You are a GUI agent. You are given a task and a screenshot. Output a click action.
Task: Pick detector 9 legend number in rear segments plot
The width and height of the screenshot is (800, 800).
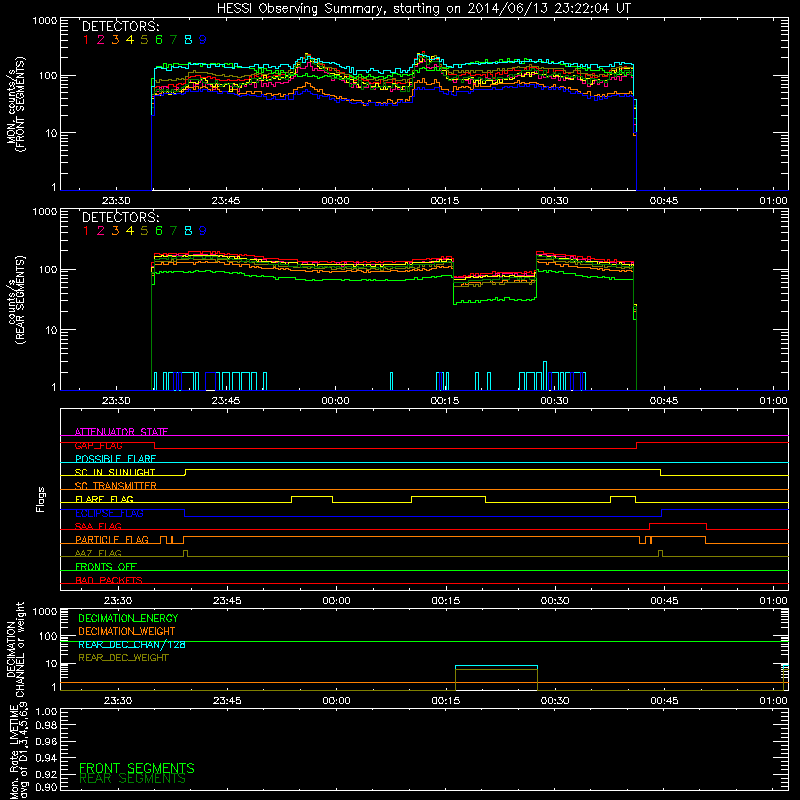[x=203, y=231]
